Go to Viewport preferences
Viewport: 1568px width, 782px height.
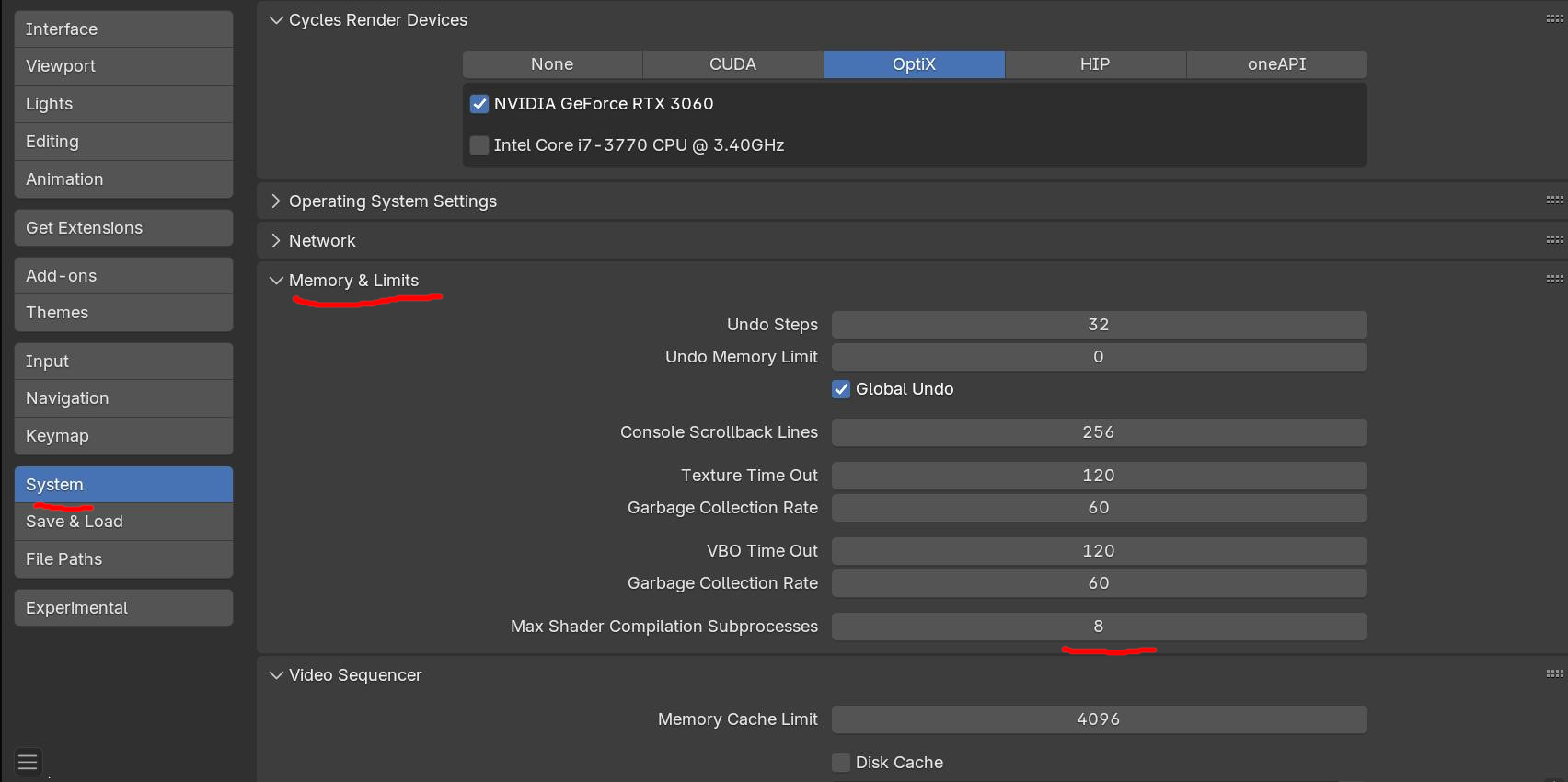tap(123, 66)
